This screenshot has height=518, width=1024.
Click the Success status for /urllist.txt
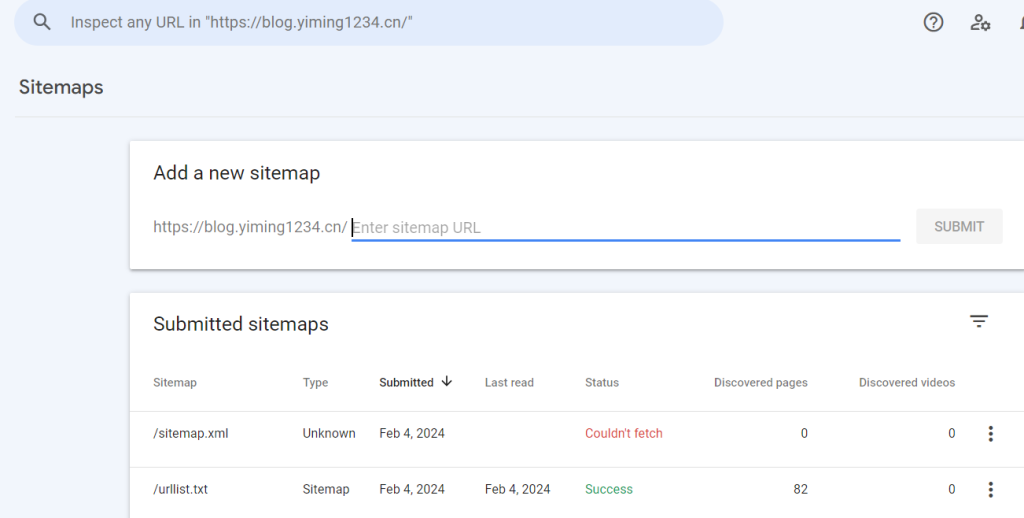[x=608, y=490]
